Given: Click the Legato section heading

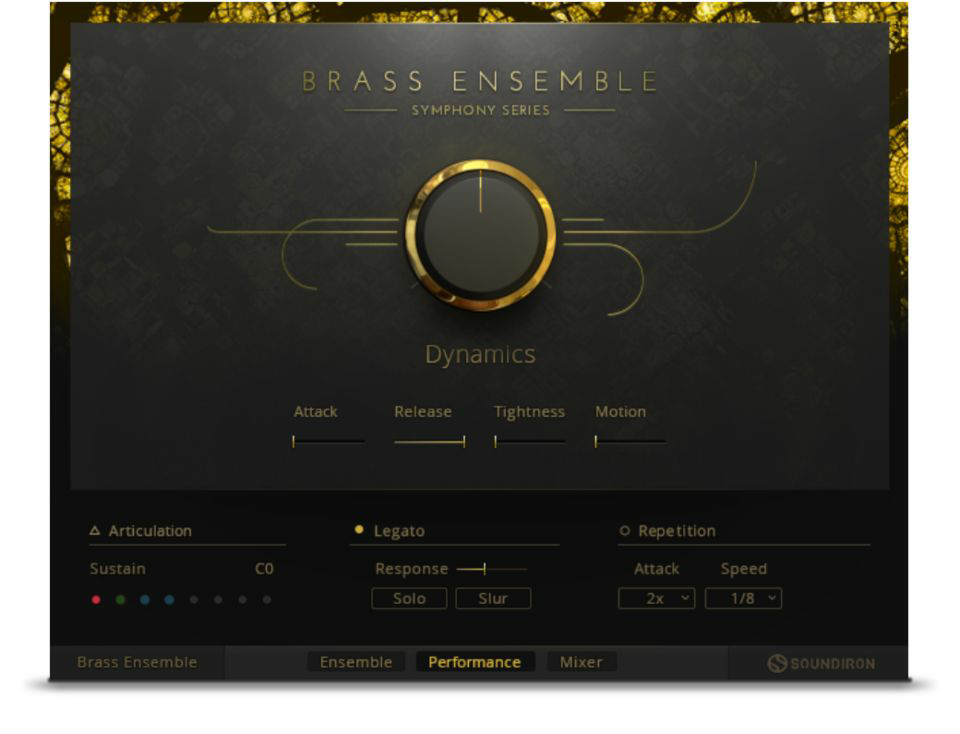Looking at the screenshot, I should tap(399, 531).
